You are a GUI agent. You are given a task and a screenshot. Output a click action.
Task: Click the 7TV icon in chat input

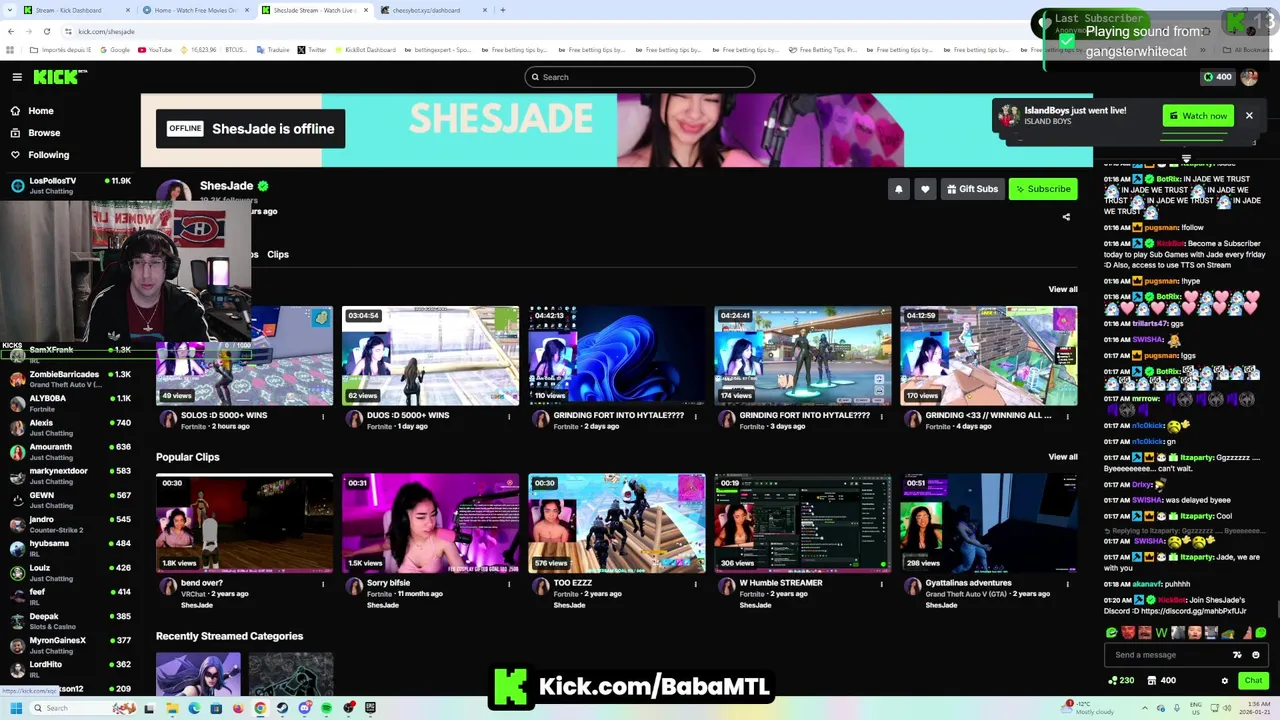tap(1237, 655)
